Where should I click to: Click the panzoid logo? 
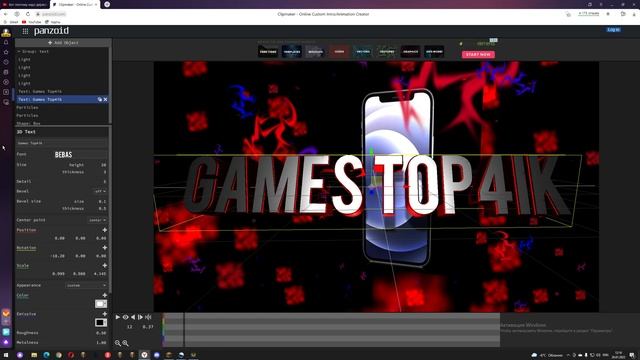51,31
